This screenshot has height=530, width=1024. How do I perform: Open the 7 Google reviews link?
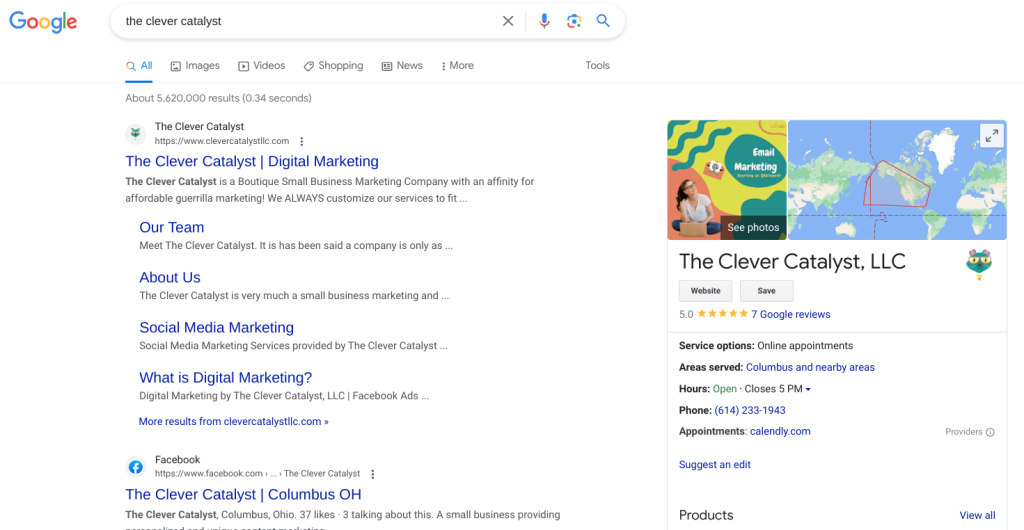point(790,314)
